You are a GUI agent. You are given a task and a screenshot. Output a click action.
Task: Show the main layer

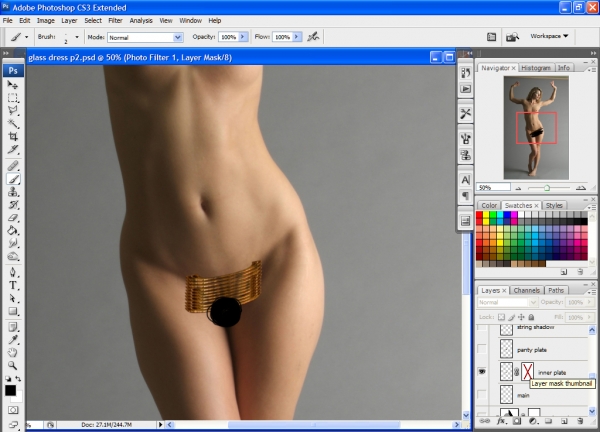tap(482, 394)
